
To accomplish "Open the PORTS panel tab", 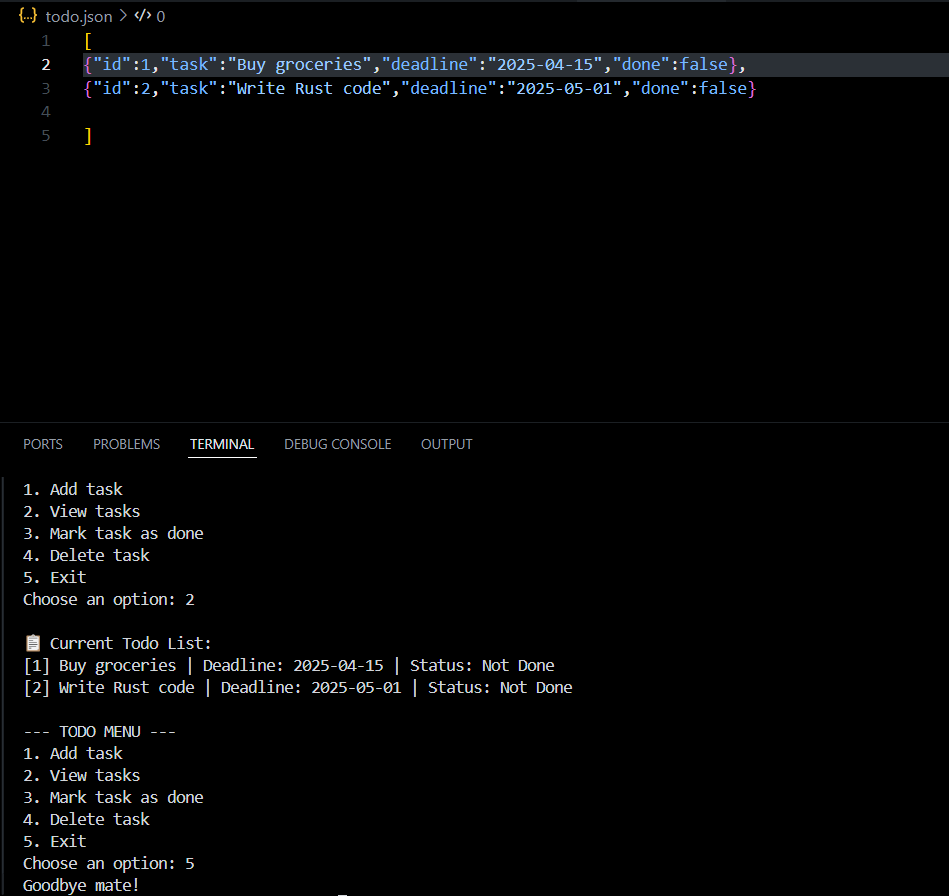I will pos(43,444).
